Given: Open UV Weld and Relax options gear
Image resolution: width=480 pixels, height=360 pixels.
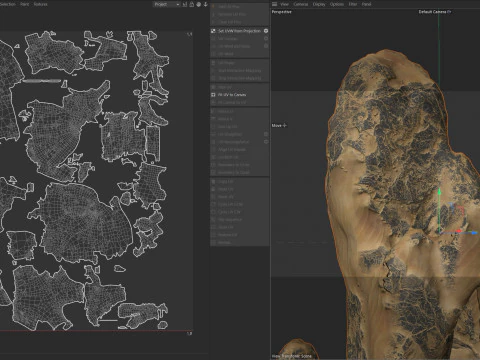Looking at the screenshot, I should pyautogui.click(x=266, y=46).
